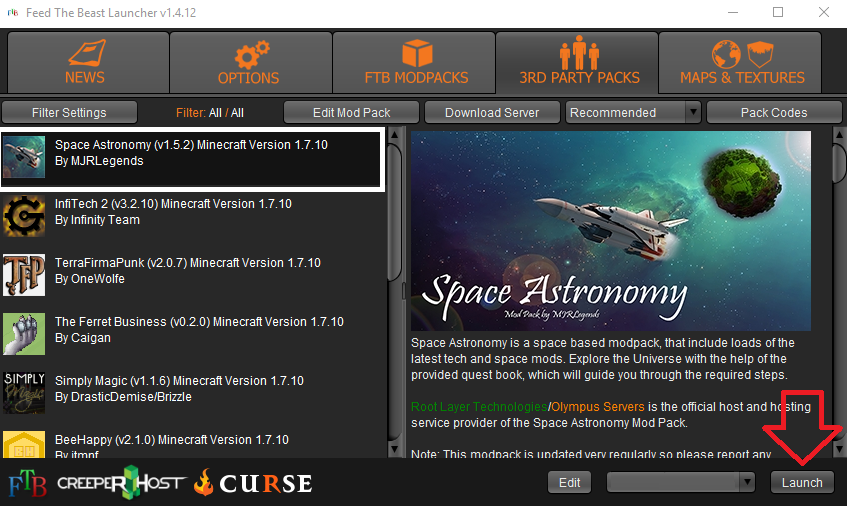847x506 pixels.
Task: Click the Space Astronomy banner image
Action: (611, 231)
